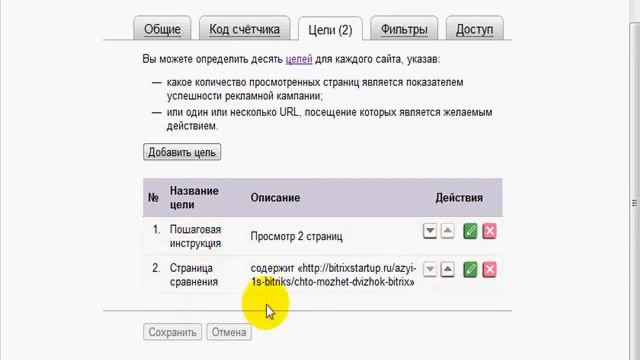
Task: Click the bitrixstartup.ru URL description
Action: point(333,275)
